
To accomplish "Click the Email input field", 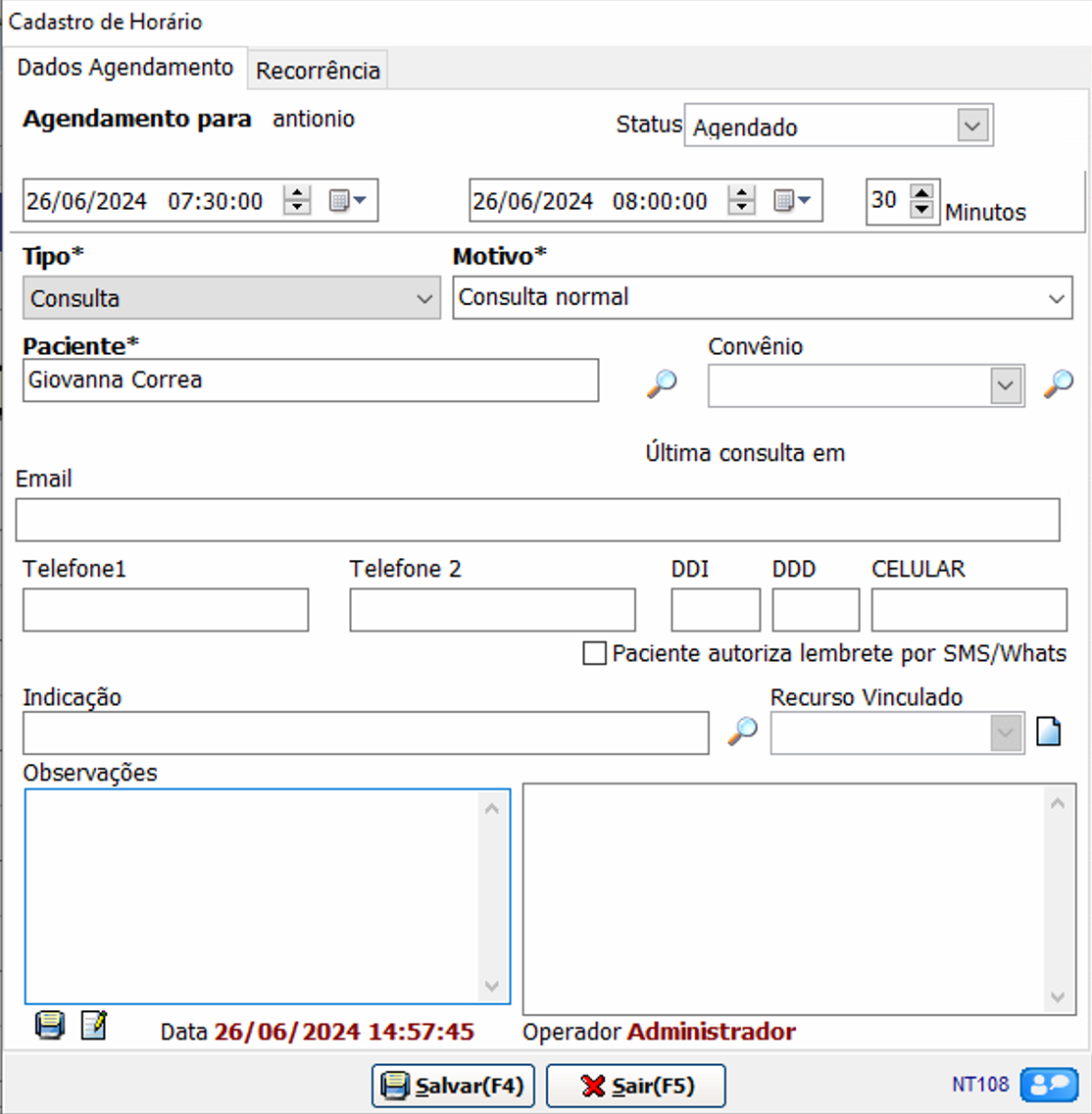I will [537, 520].
